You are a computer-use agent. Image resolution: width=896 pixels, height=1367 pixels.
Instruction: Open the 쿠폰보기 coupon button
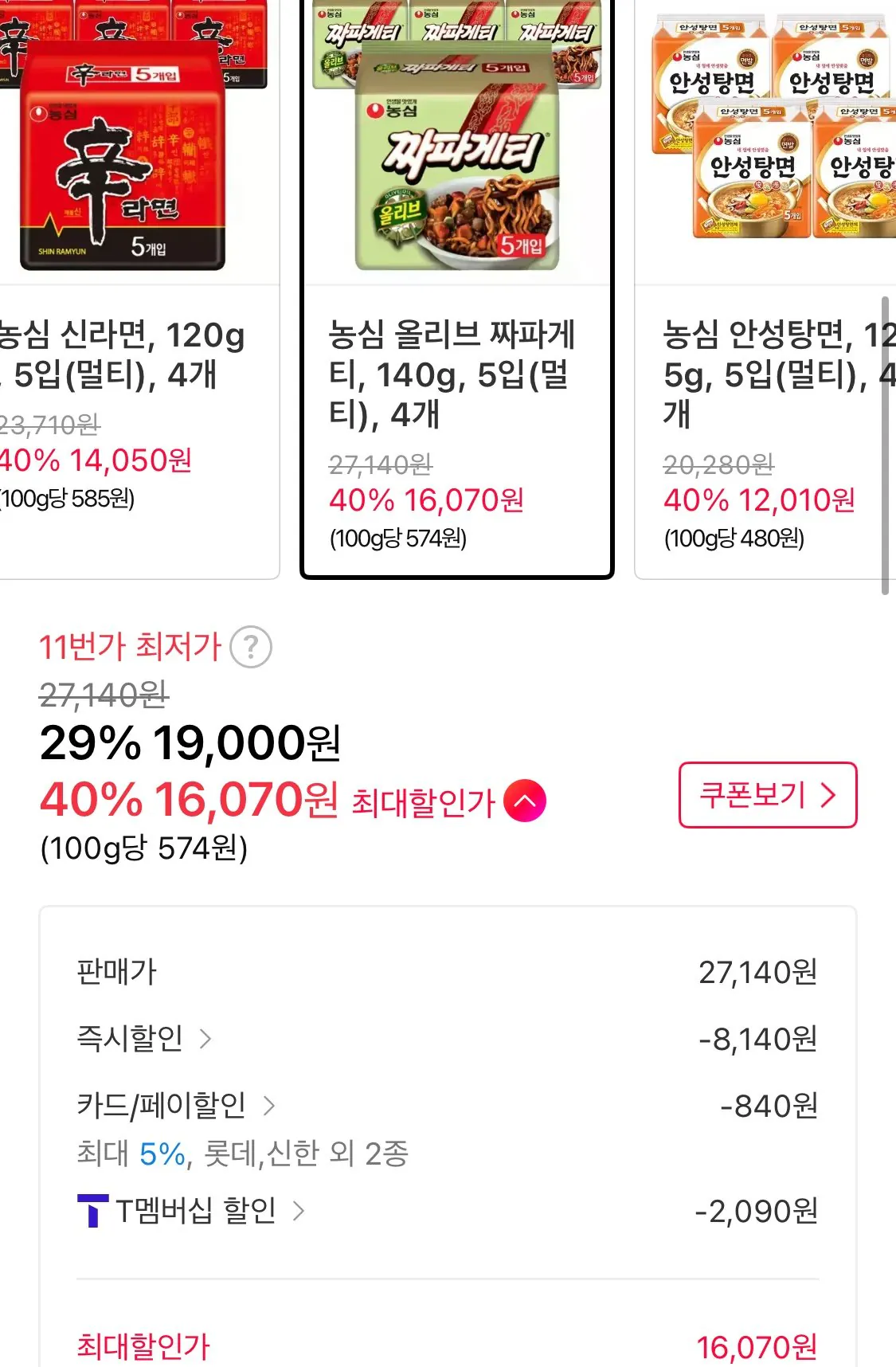(767, 795)
